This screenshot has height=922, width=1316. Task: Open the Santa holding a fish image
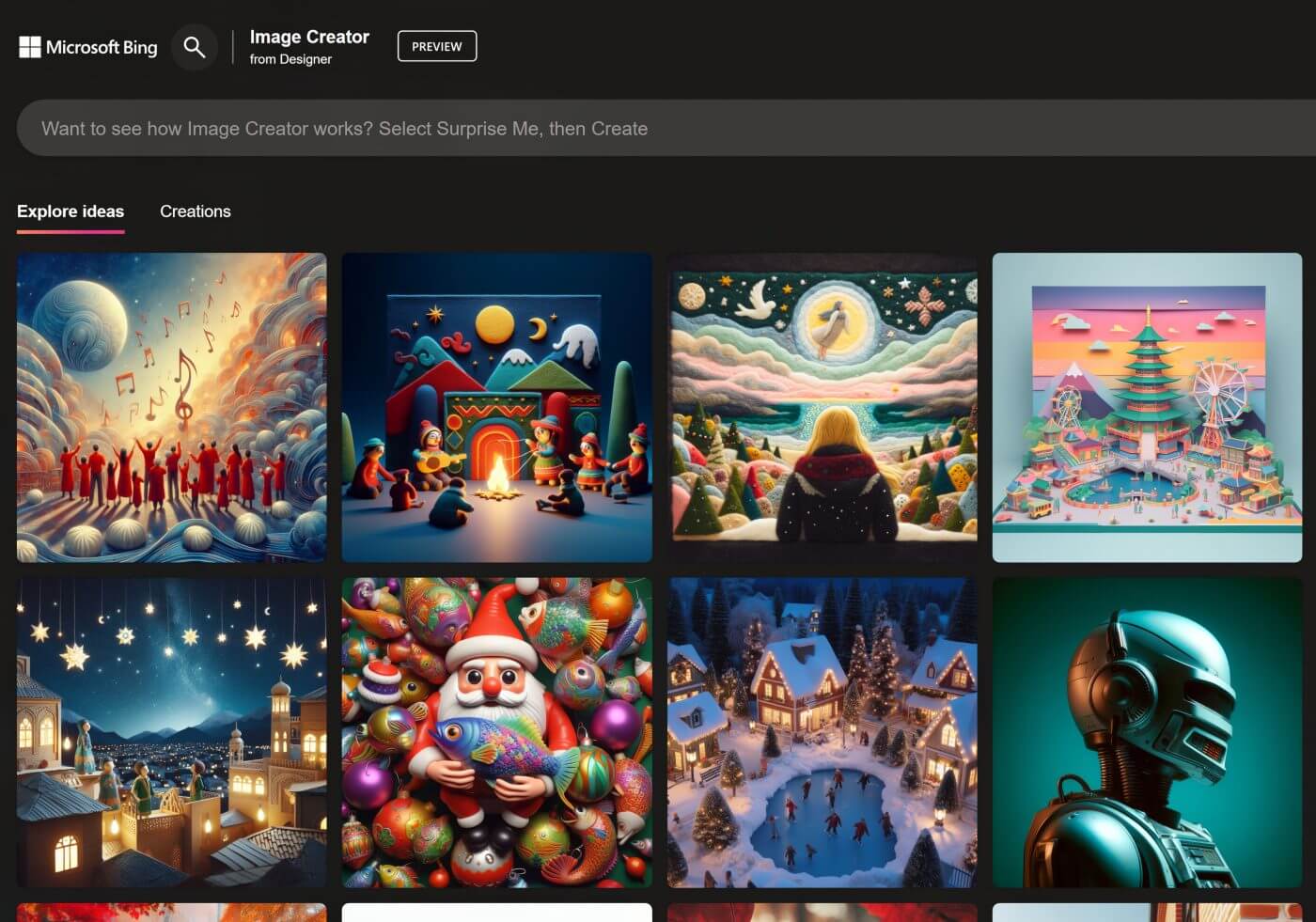[496, 733]
